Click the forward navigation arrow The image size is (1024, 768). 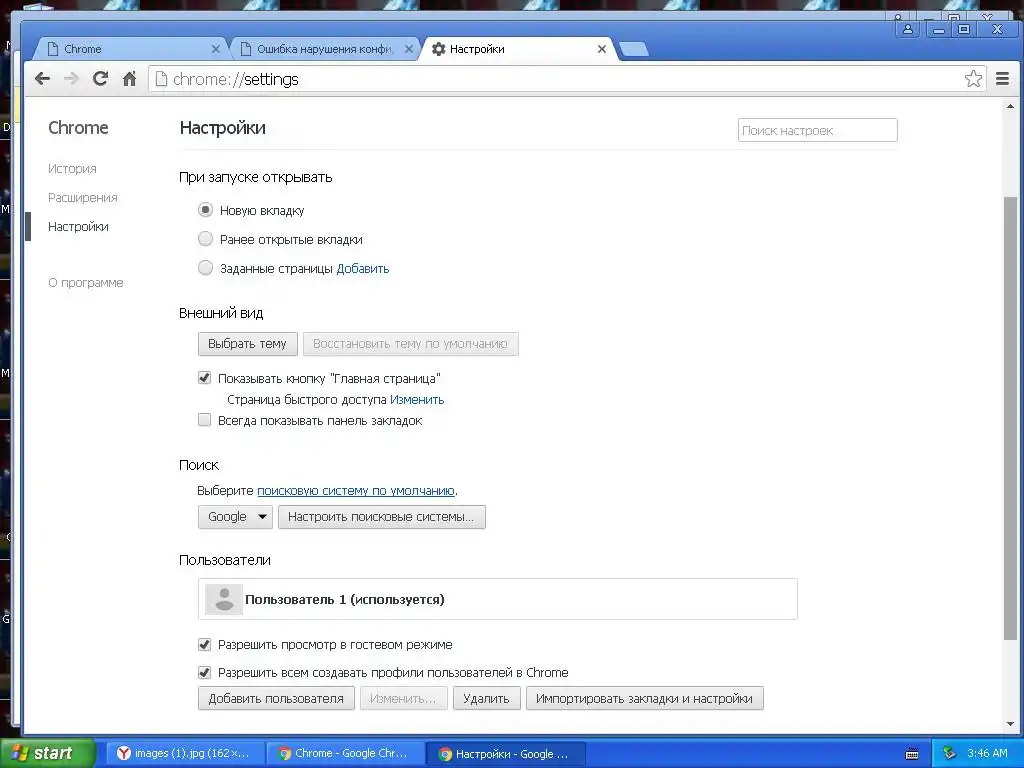71,79
